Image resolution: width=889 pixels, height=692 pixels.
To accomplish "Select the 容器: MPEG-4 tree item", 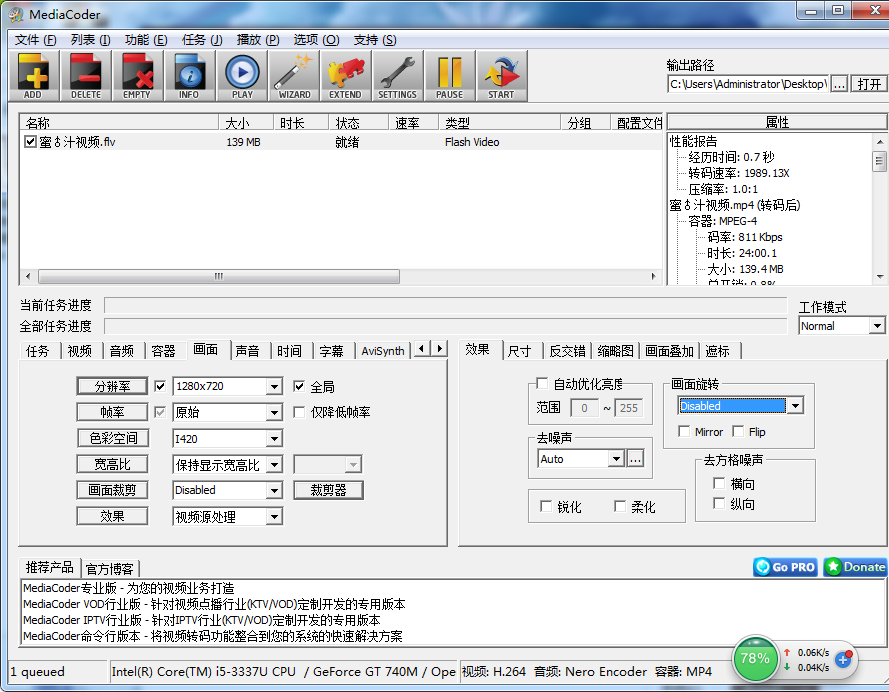I will click(x=722, y=221).
